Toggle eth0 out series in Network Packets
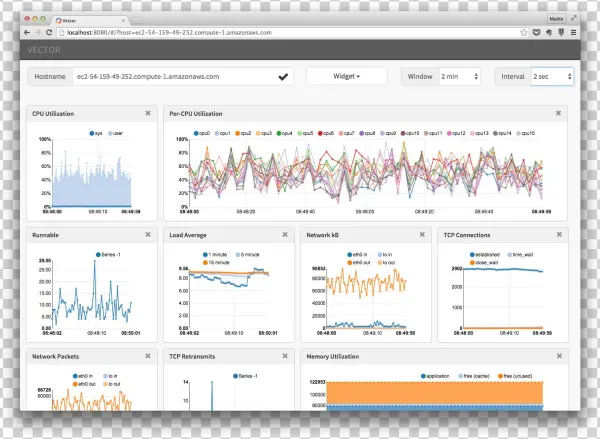Screen dimensions: 600x439 coord(84,384)
